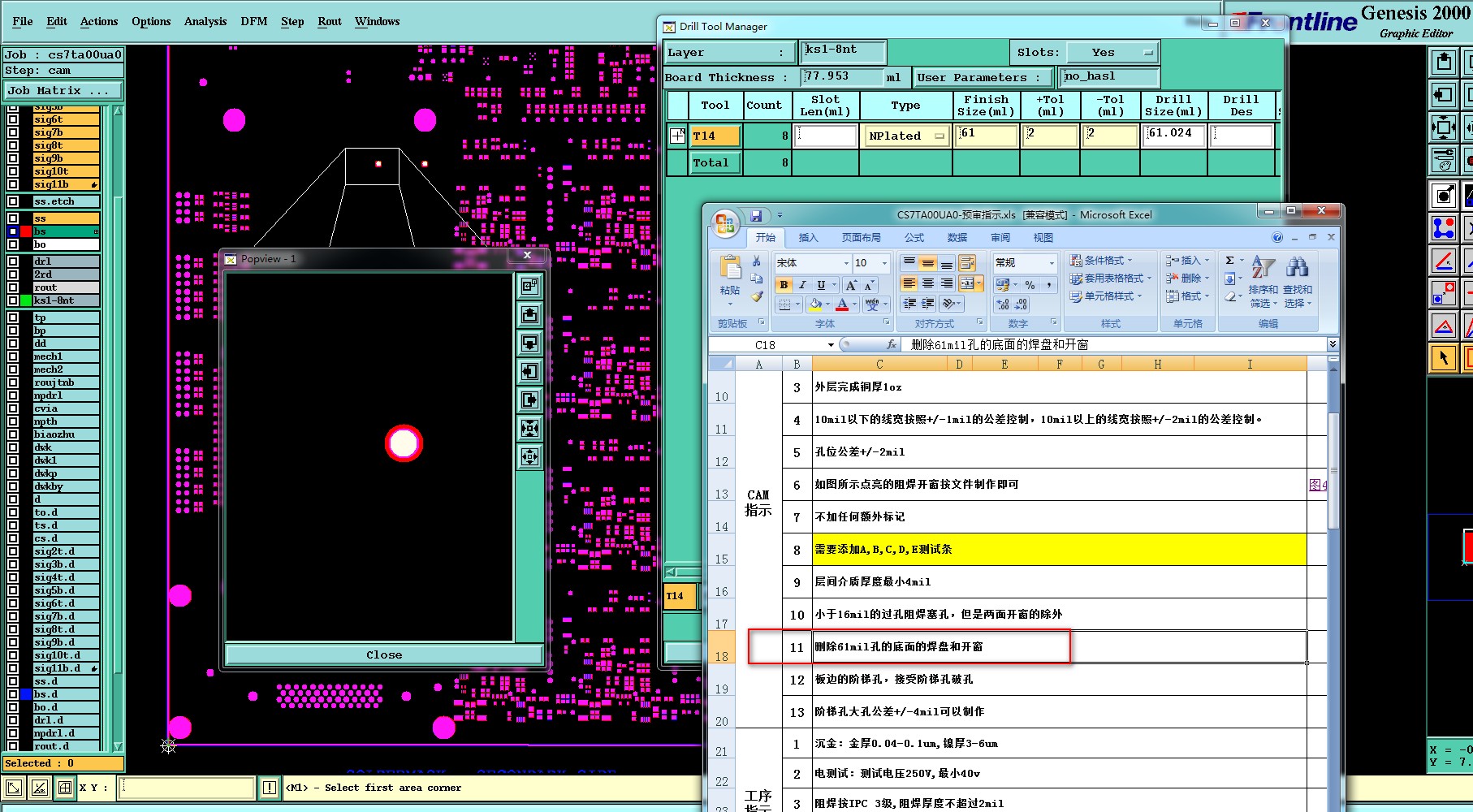Click the Job Matrix button
The height and width of the screenshot is (812, 1473).
(63, 91)
